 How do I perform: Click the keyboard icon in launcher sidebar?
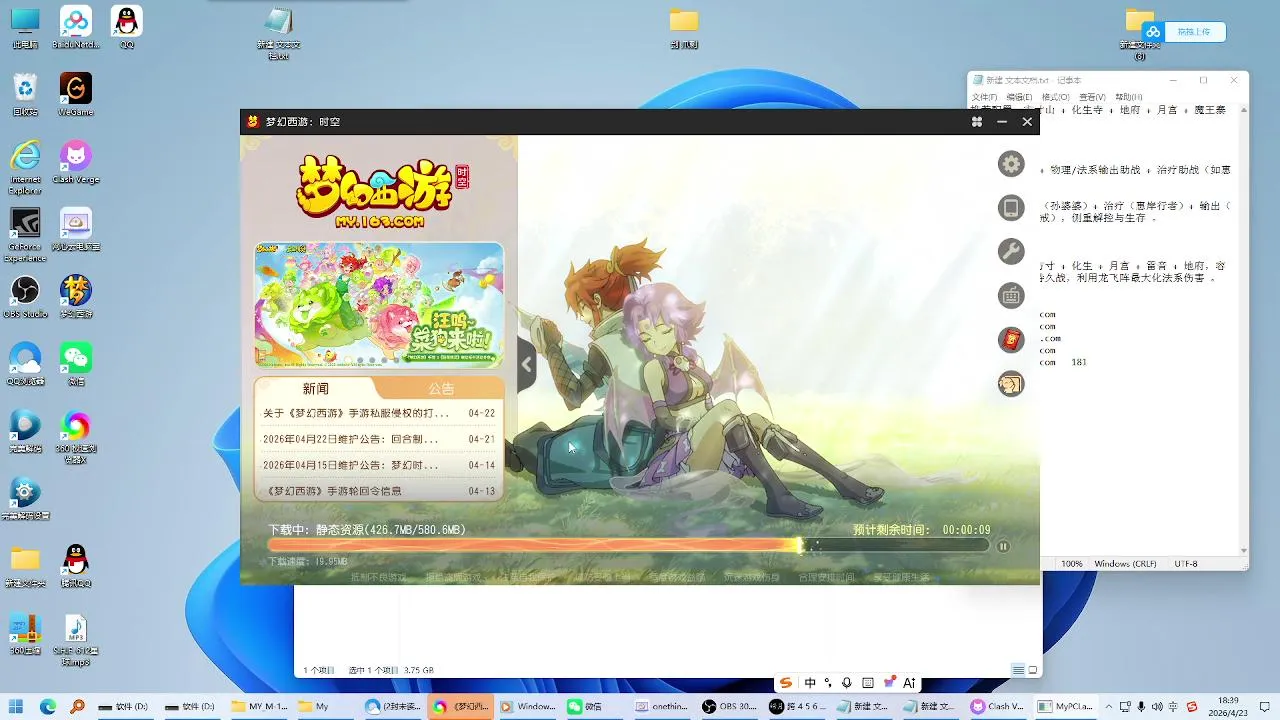click(1011, 295)
